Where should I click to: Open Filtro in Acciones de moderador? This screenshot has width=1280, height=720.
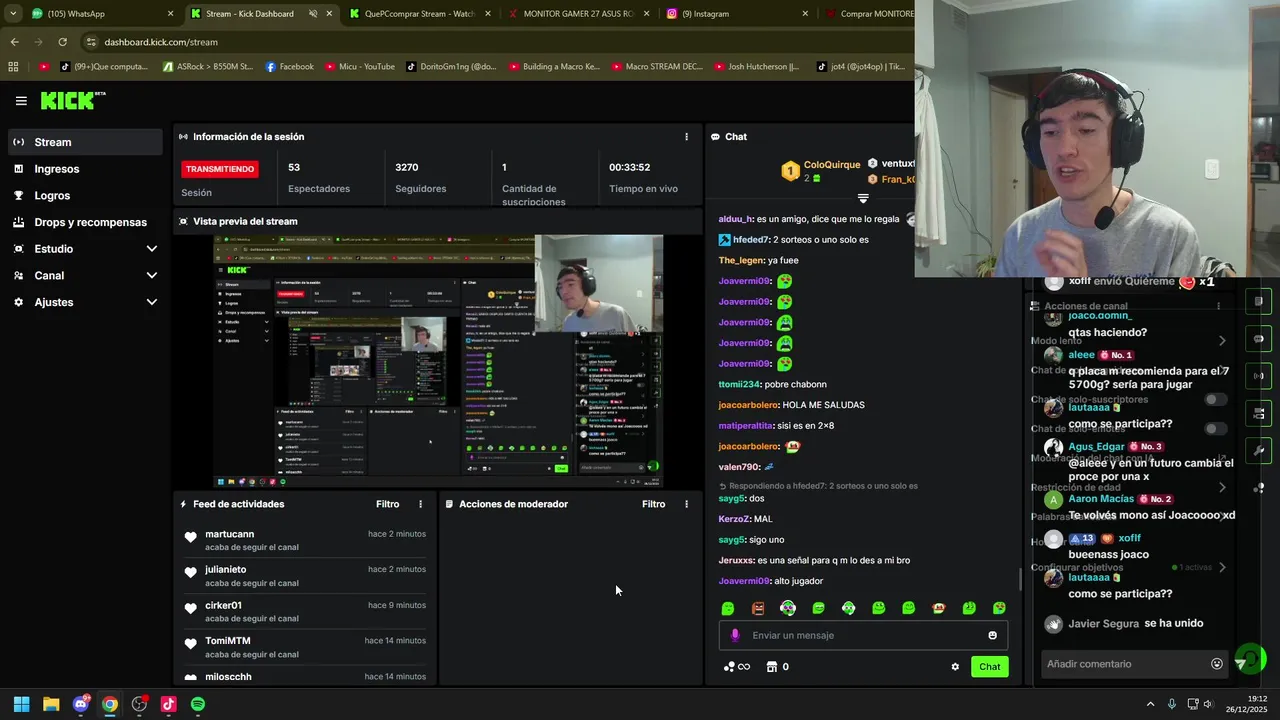pos(653,504)
